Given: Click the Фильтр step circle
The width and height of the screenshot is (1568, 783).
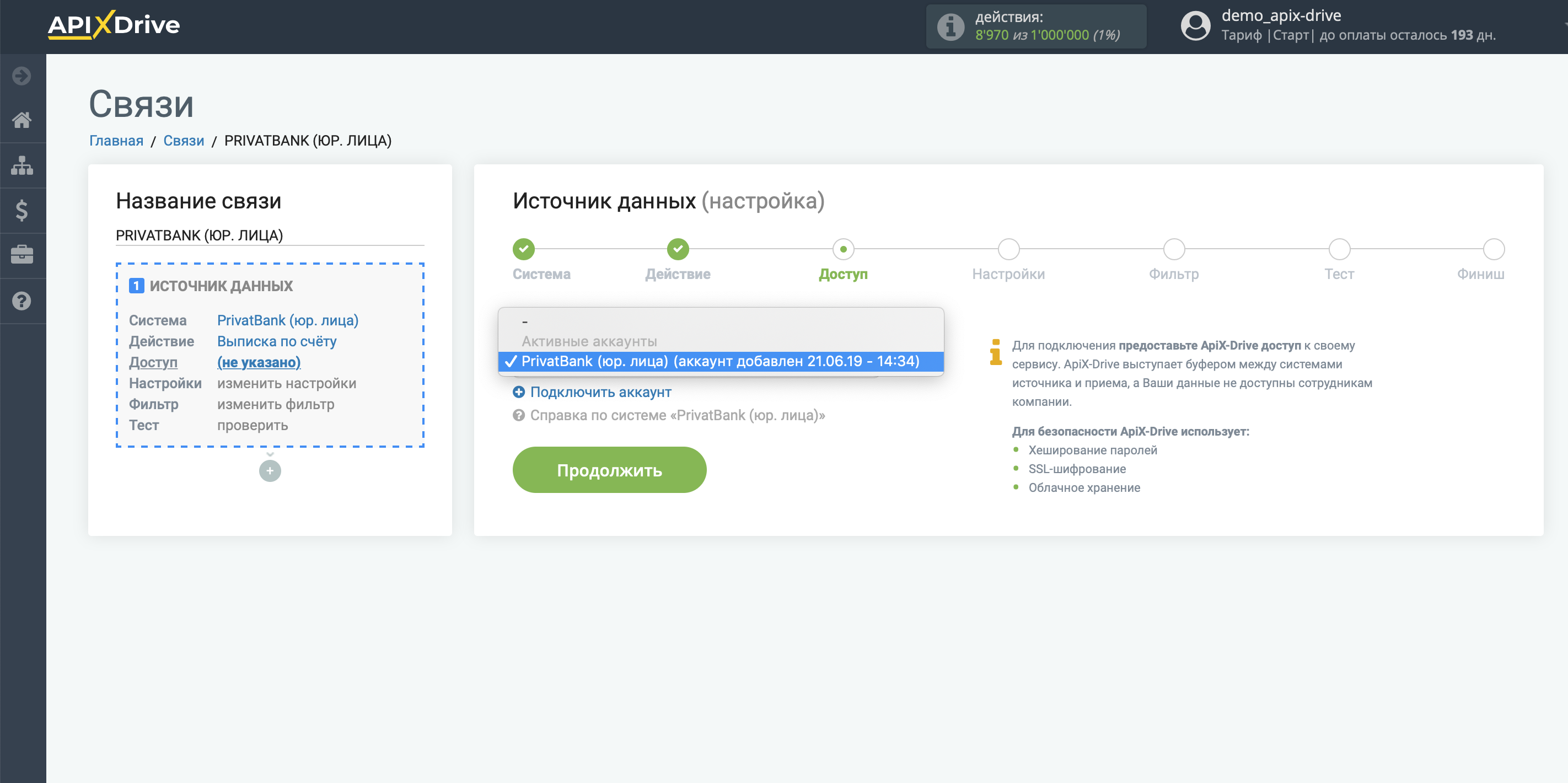Looking at the screenshot, I should click(x=1174, y=249).
